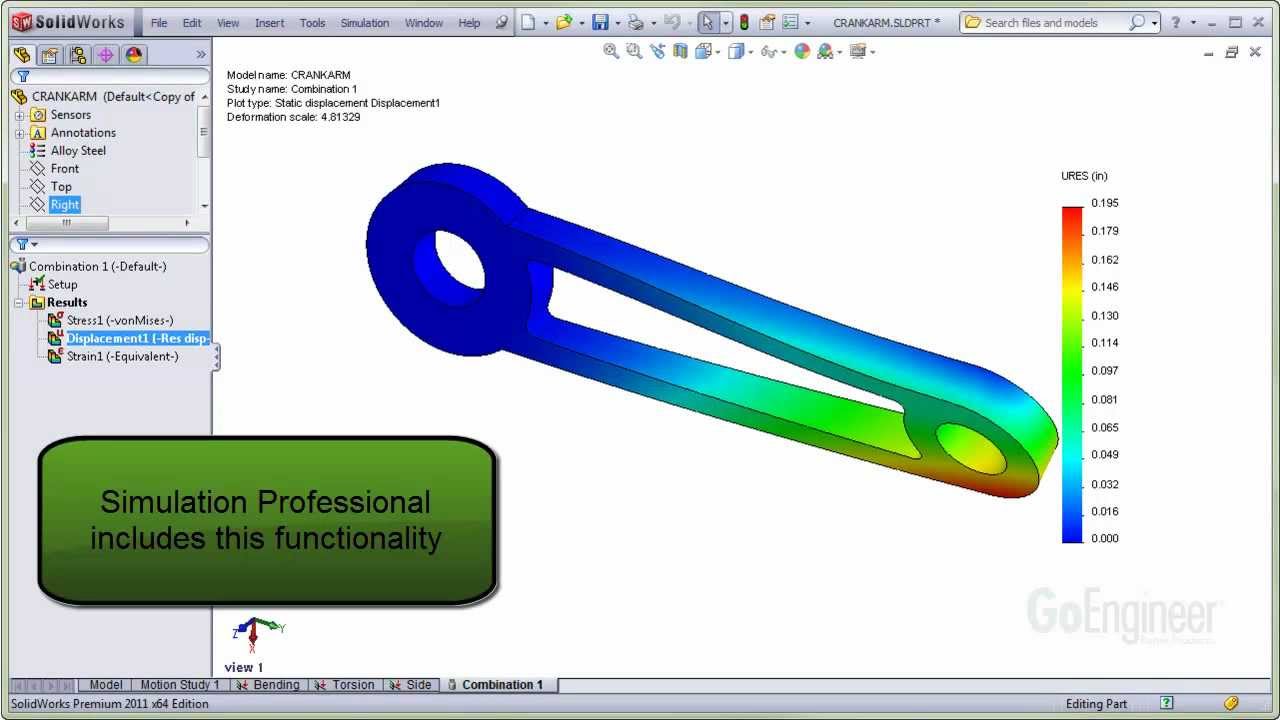Screen dimensions: 1280x720
Task: Open the File Properties icon
Action: (x=768, y=22)
